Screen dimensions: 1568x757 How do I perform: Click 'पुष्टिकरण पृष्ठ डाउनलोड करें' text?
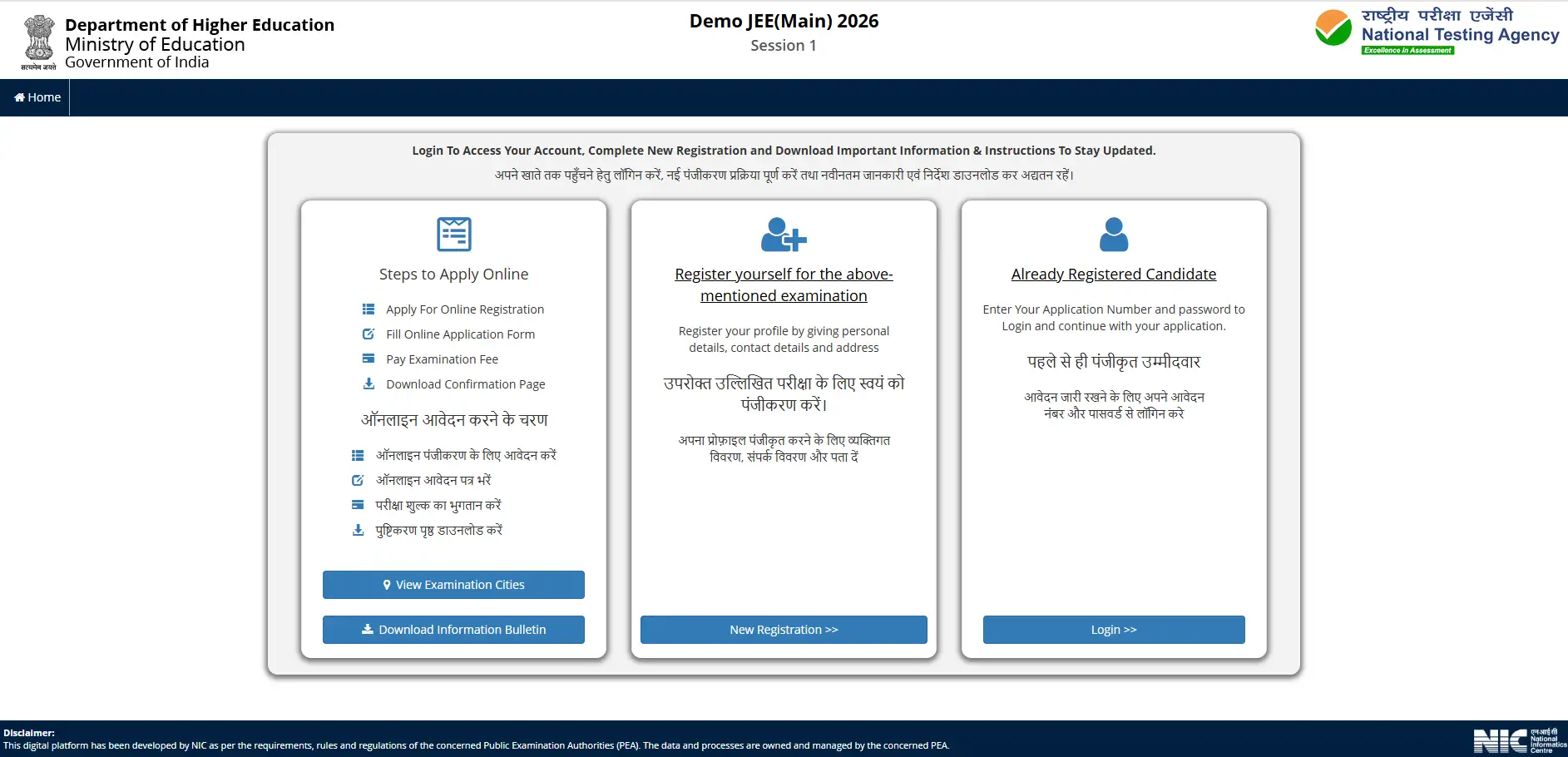tap(439, 531)
